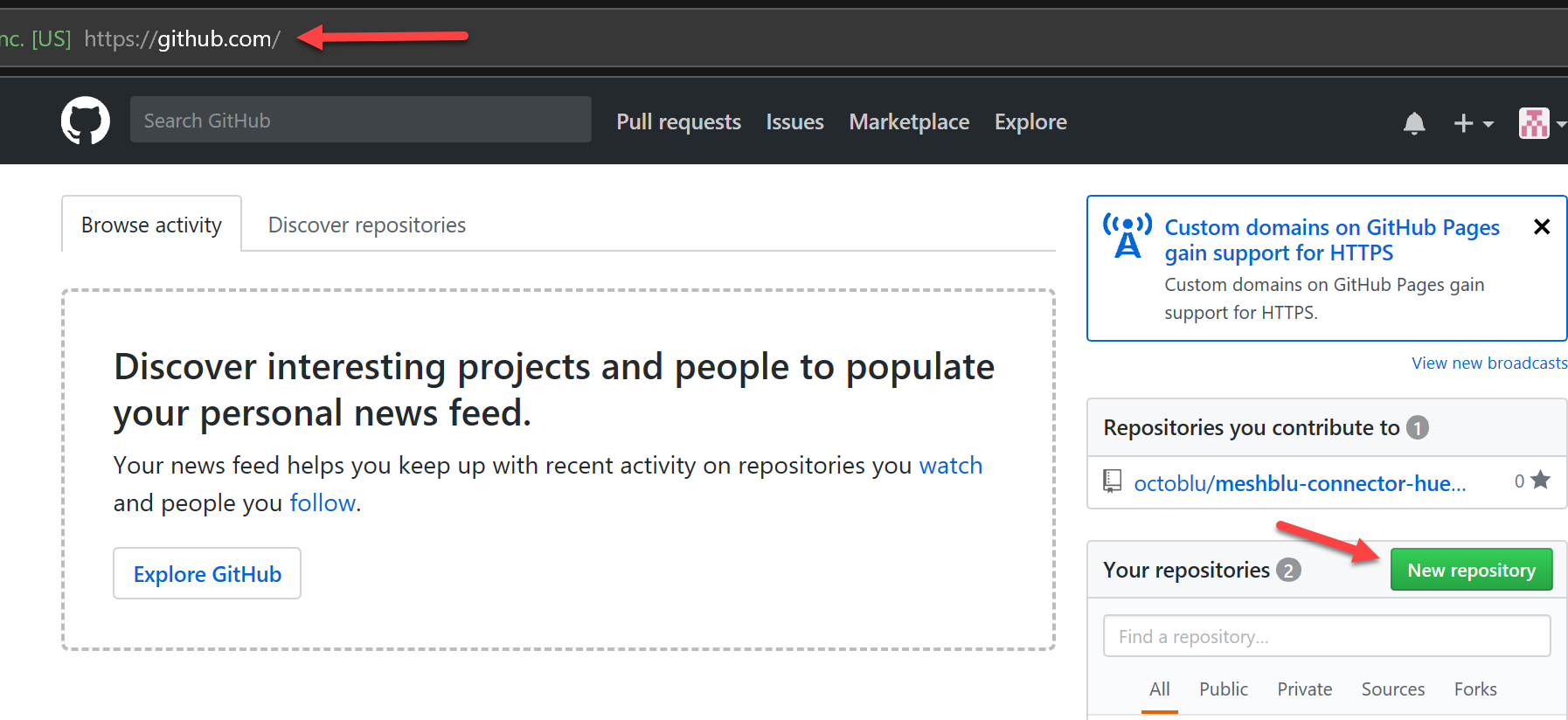Select the Browse activity tab
This screenshot has width=1568, height=720.
click(151, 225)
